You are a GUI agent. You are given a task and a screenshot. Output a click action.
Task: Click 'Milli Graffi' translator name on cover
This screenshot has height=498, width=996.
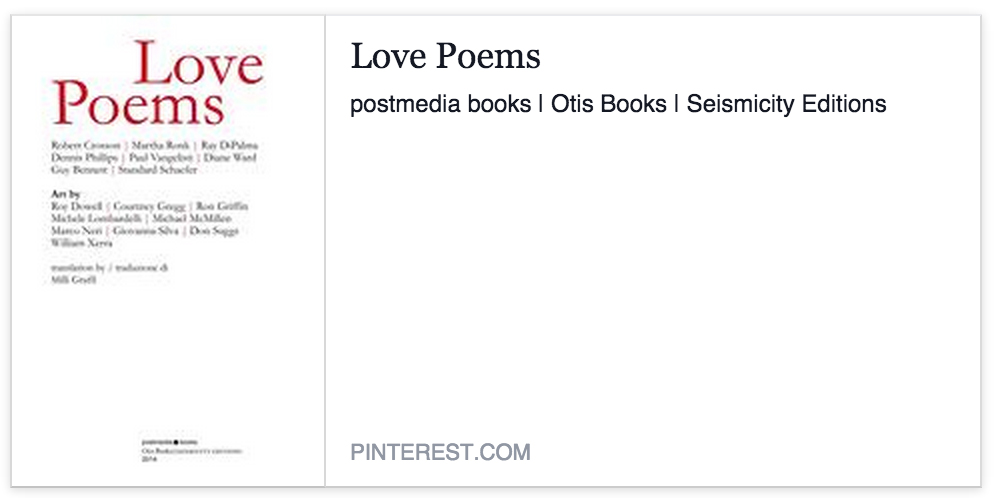click(74, 279)
